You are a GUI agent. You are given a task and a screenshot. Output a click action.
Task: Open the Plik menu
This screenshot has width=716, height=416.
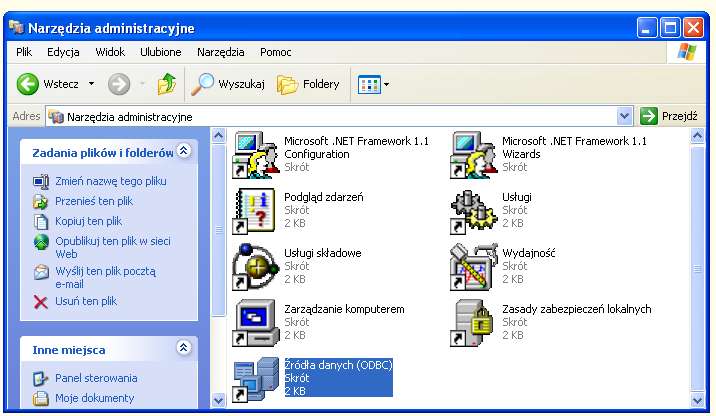24,52
